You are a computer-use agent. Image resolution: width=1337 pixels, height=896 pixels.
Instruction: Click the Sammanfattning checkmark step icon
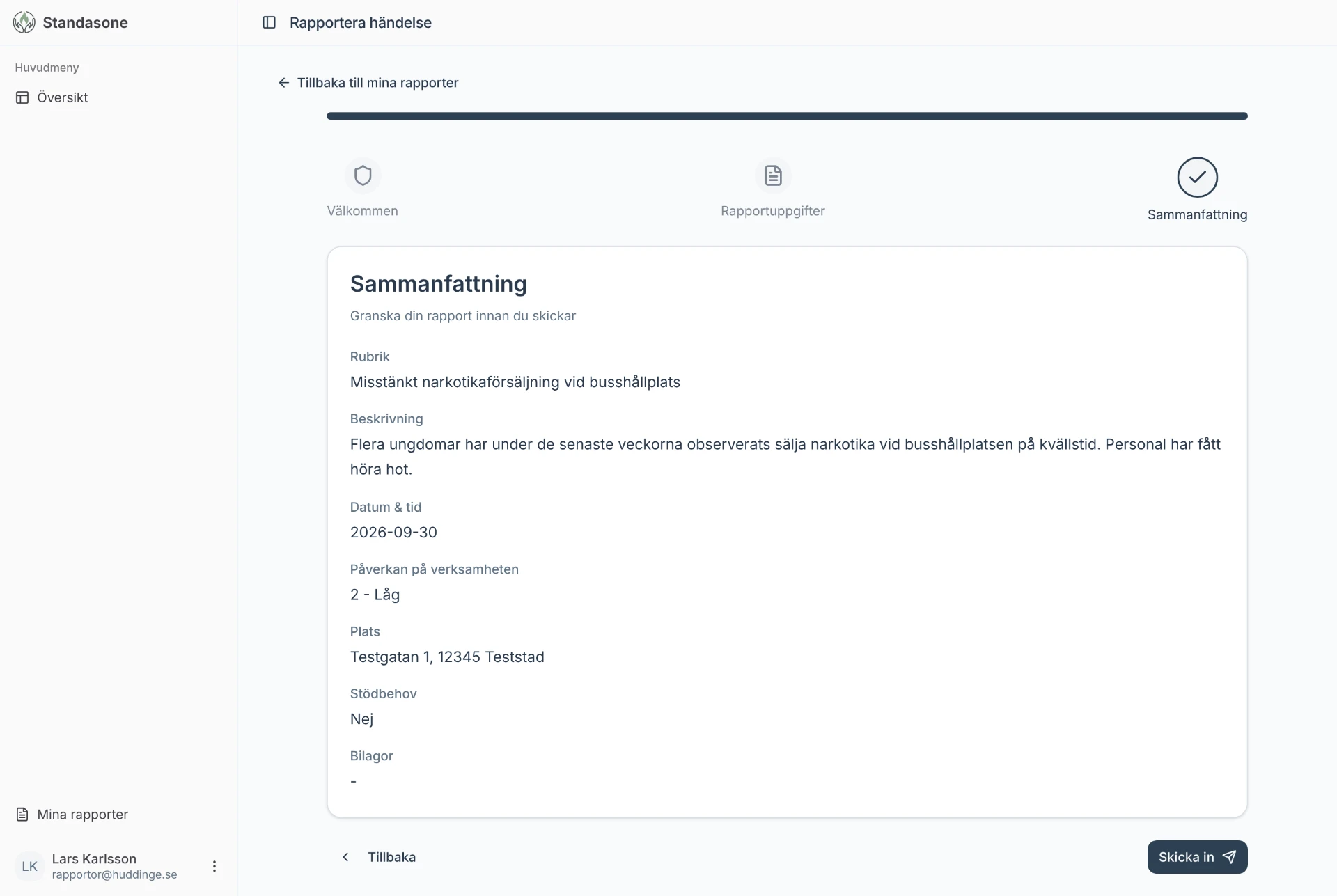[1197, 177]
